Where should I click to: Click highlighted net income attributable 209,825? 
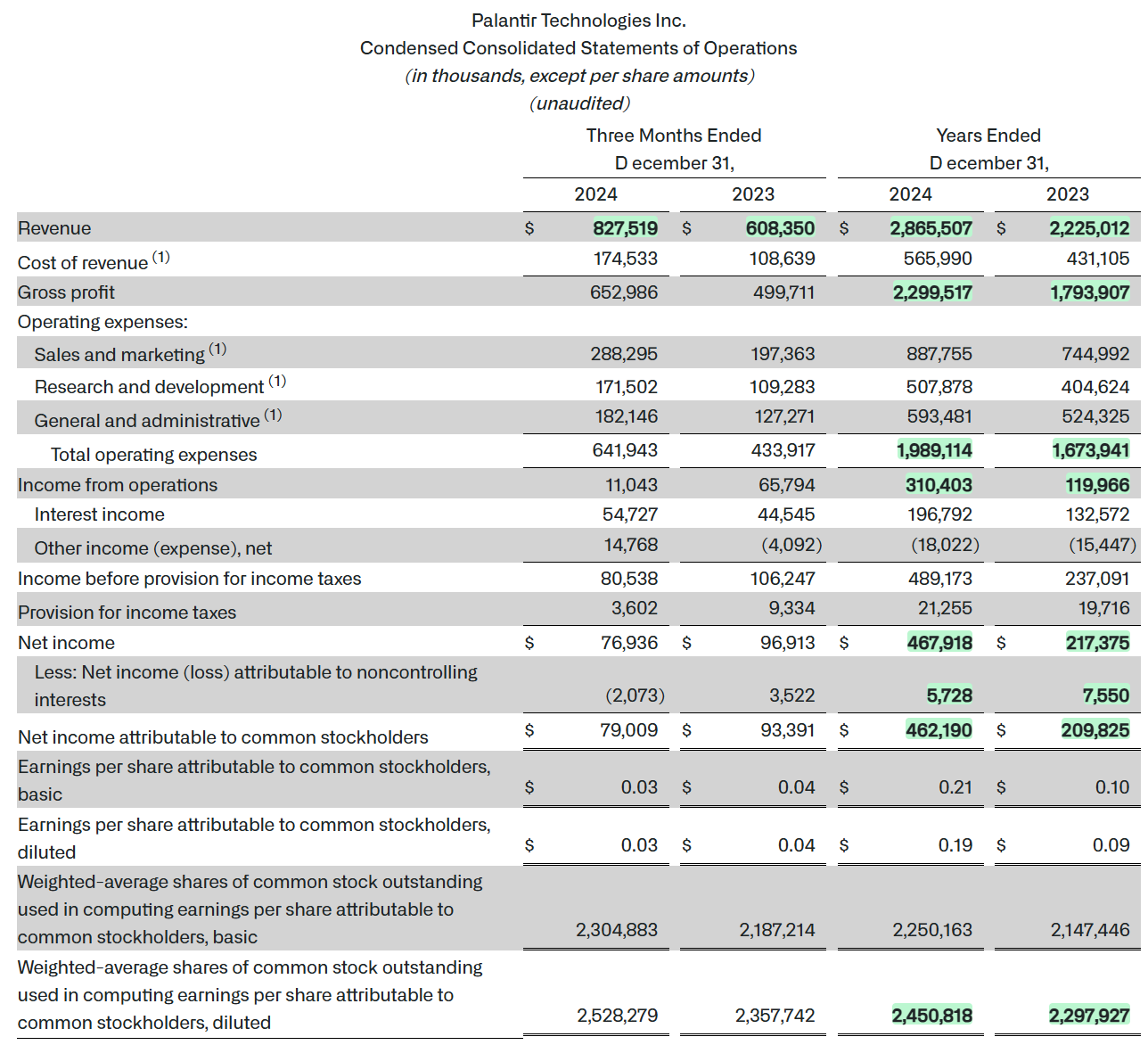(x=1095, y=730)
